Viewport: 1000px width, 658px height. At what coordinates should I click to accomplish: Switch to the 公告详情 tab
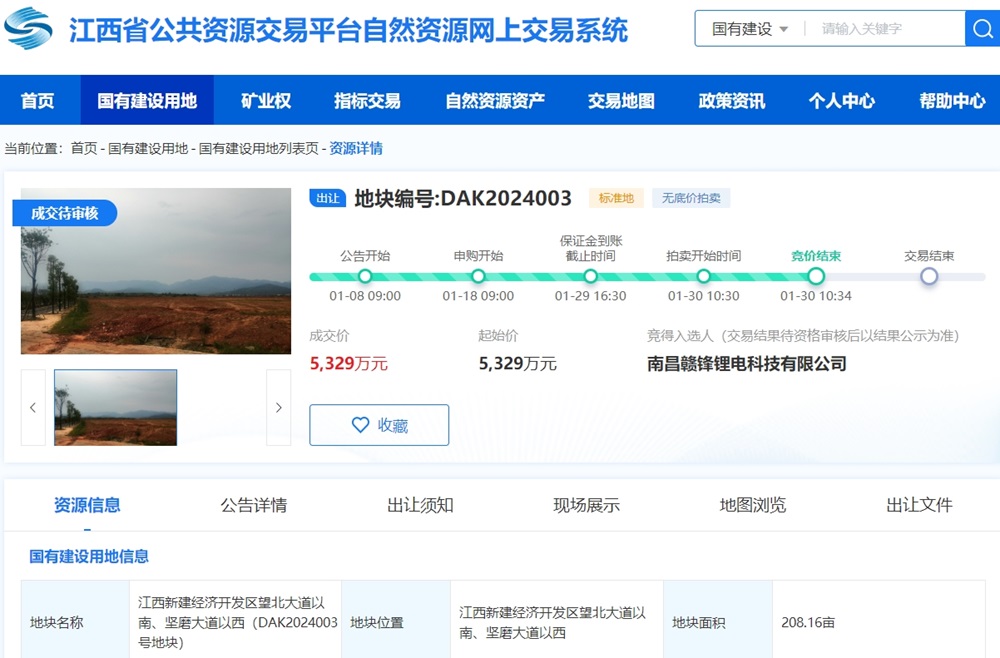point(253,506)
